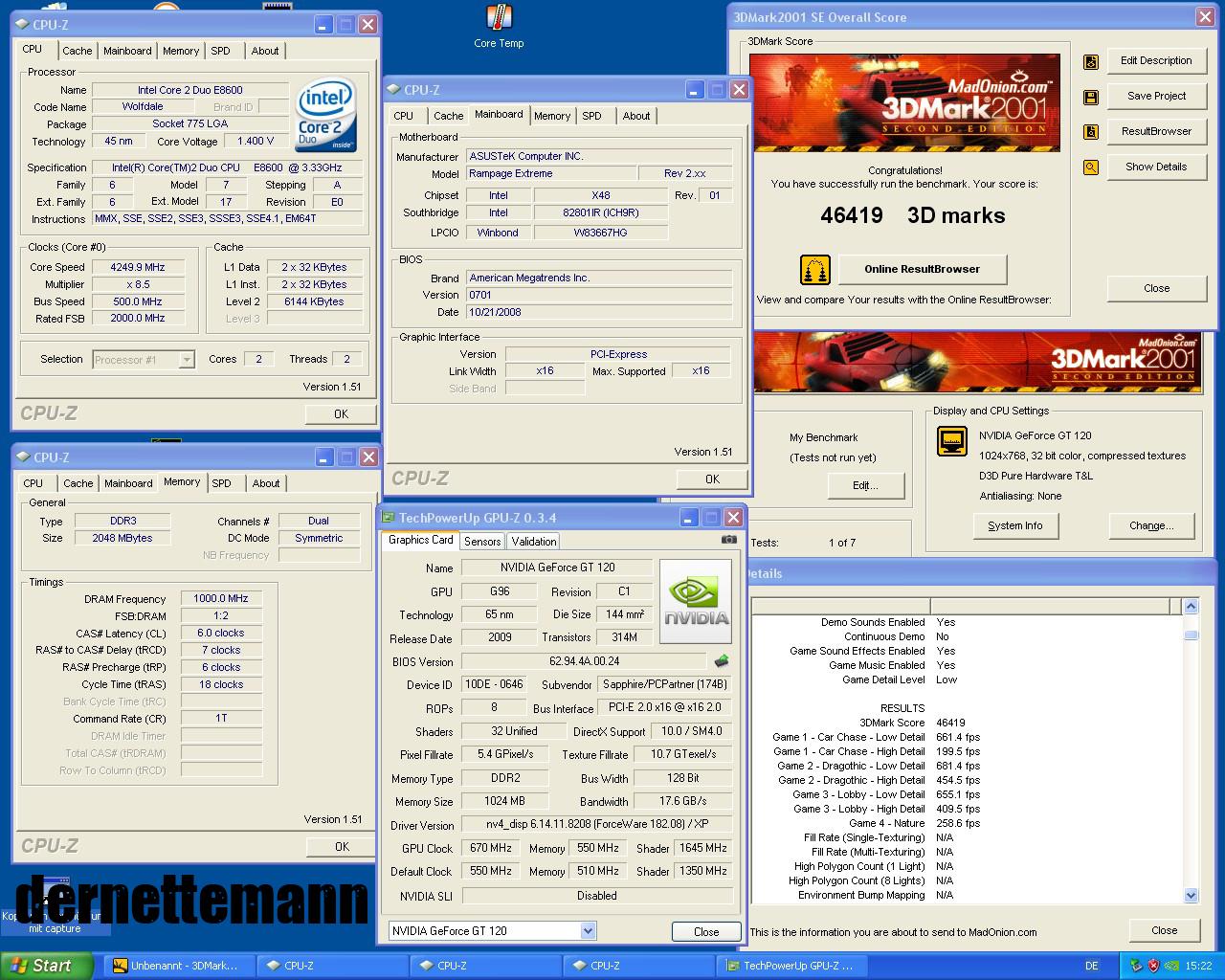Click the GPU Clock value 670 MHz

(x=491, y=848)
